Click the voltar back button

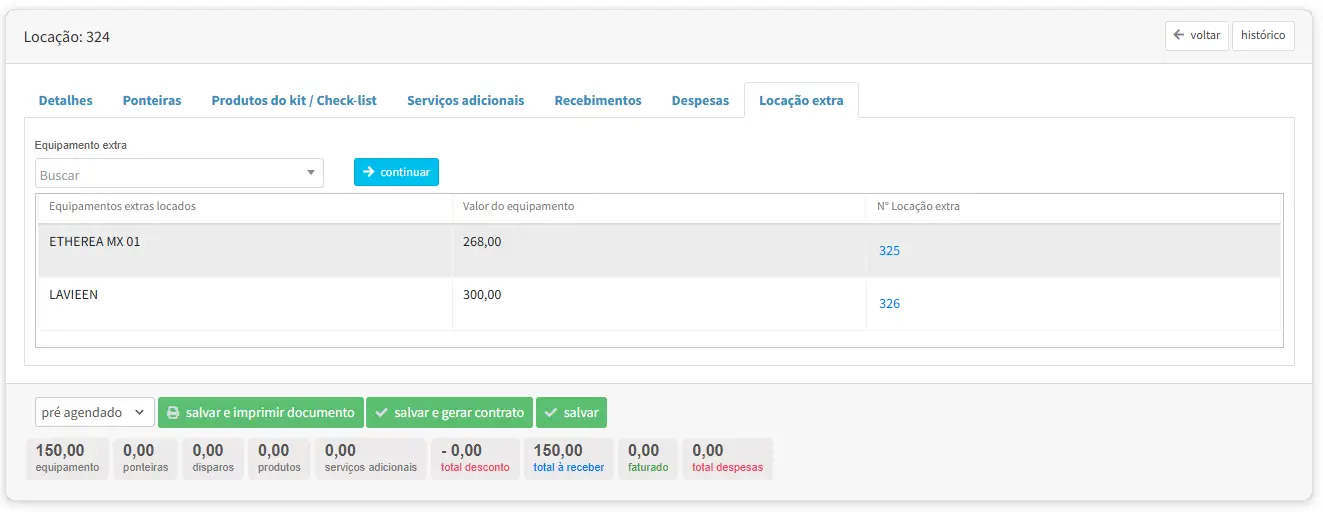(x=1196, y=35)
